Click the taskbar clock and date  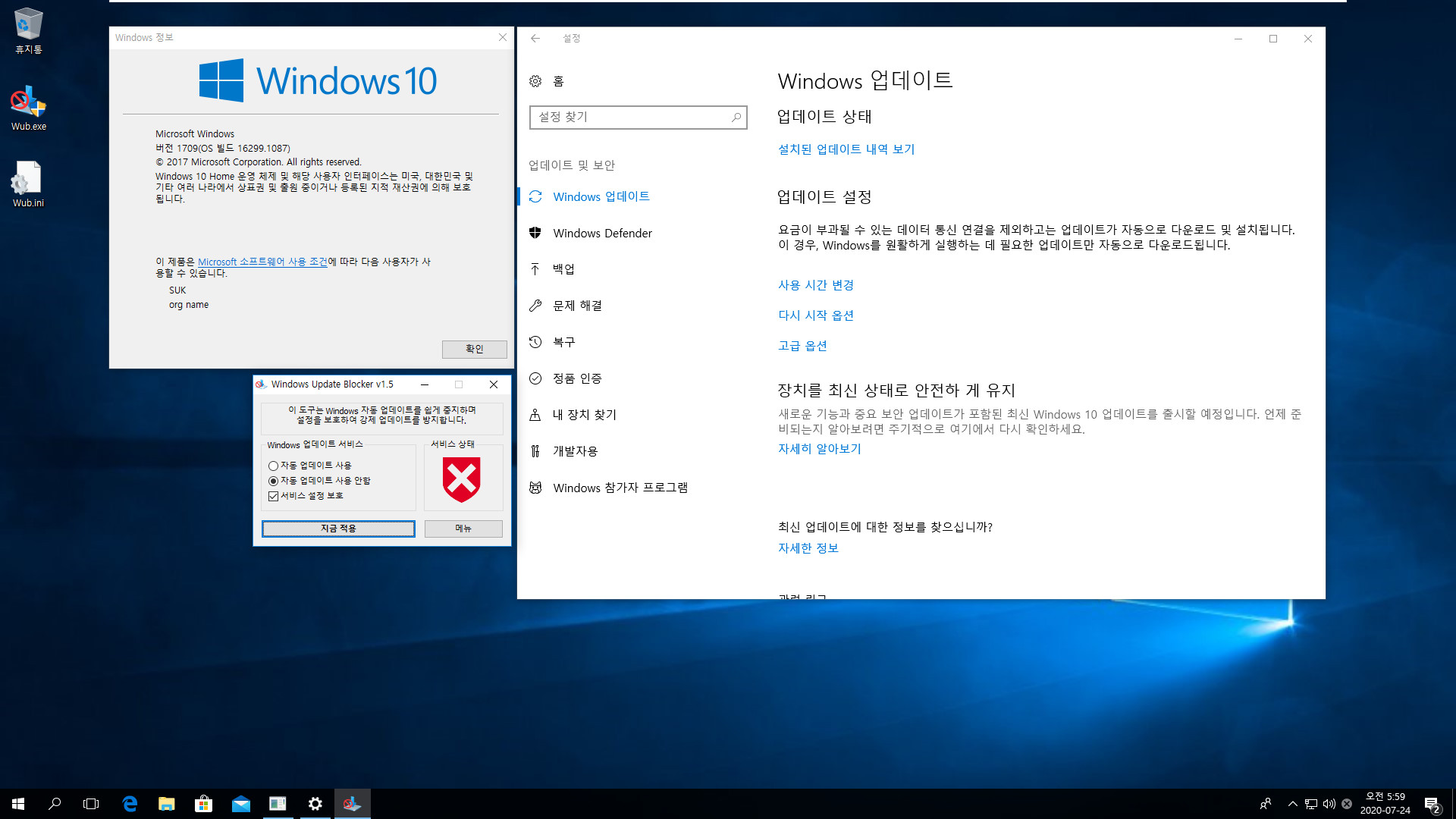coord(1385,804)
